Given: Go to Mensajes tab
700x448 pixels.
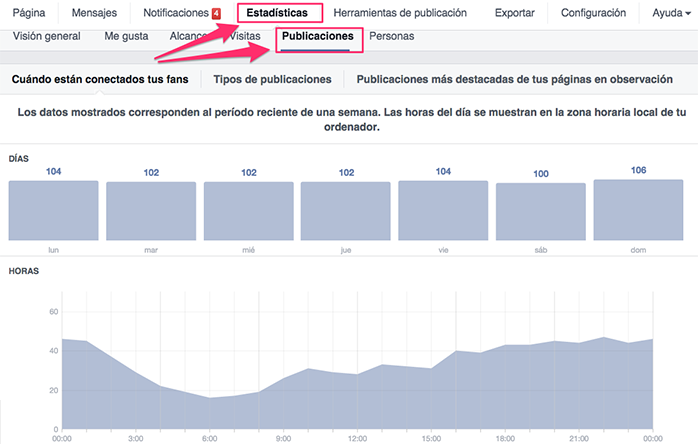Looking at the screenshot, I should coord(95,13).
